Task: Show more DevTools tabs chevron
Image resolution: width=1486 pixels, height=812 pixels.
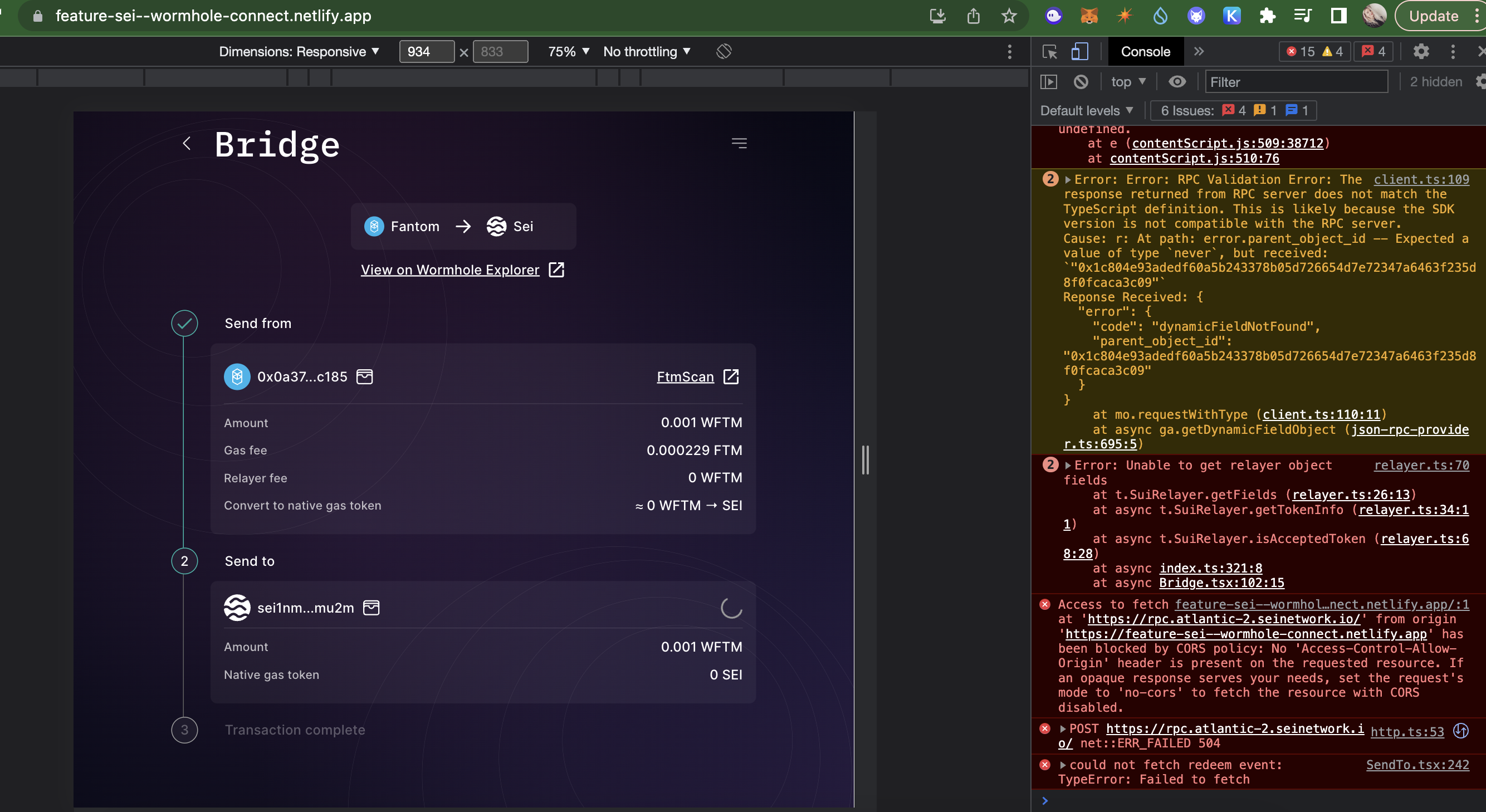Action: tap(1199, 52)
